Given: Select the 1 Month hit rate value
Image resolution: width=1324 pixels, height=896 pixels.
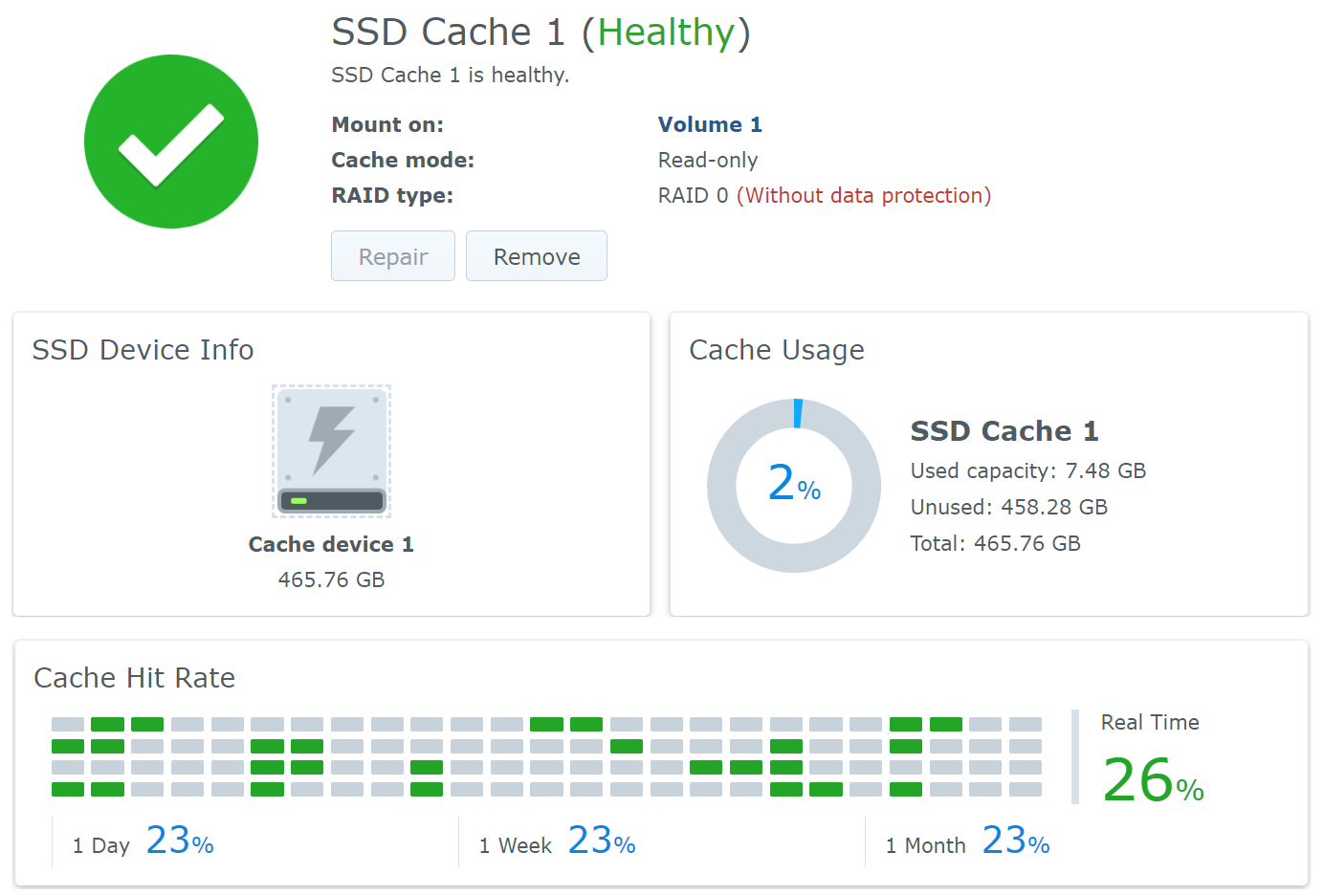Looking at the screenshot, I should pyautogui.click(x=1015, y=841).
